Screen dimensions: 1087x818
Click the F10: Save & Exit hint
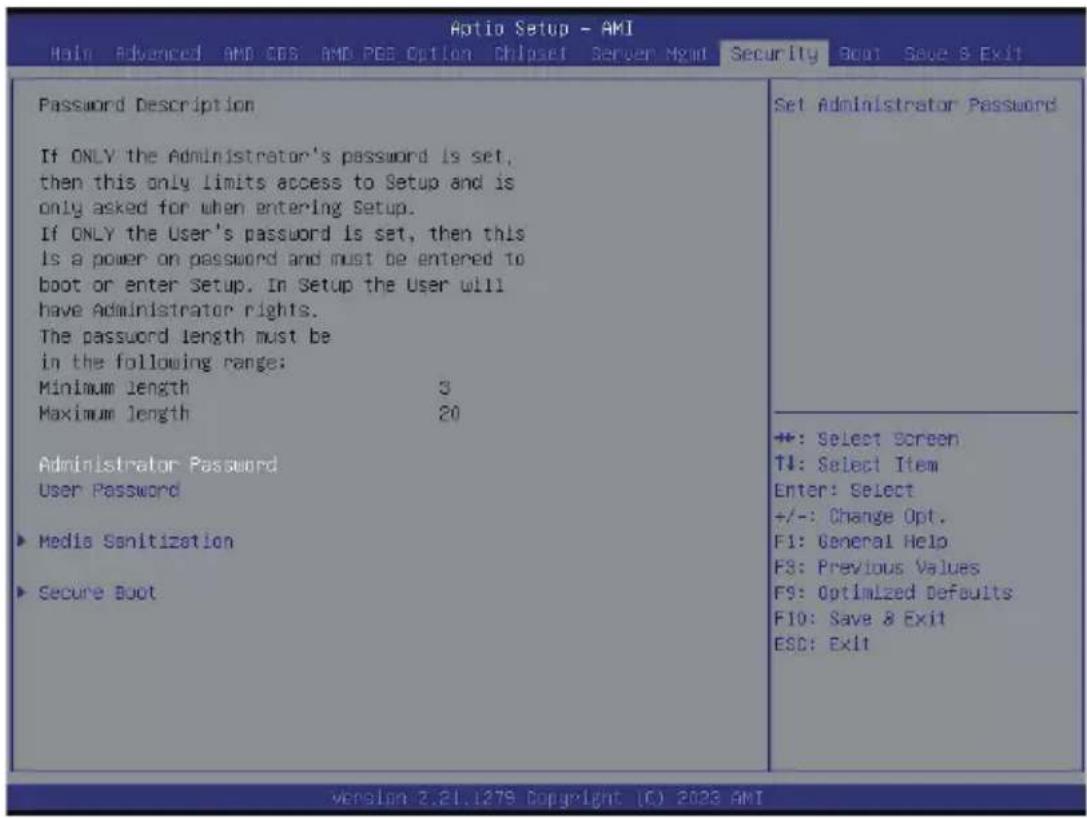click(x=860, y=618)
